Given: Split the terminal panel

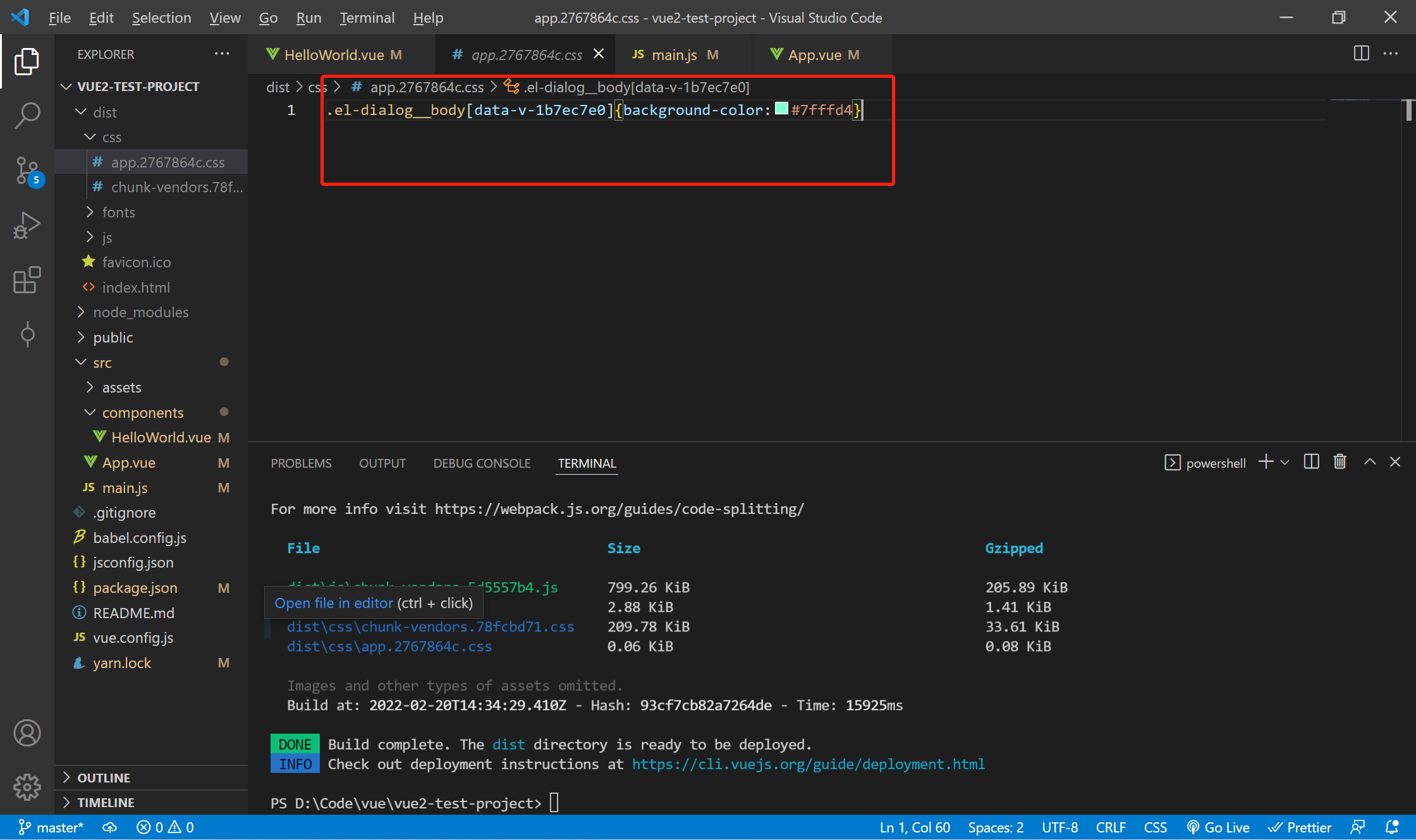Looking at the screenshot, I should (x=1311, y=462).
